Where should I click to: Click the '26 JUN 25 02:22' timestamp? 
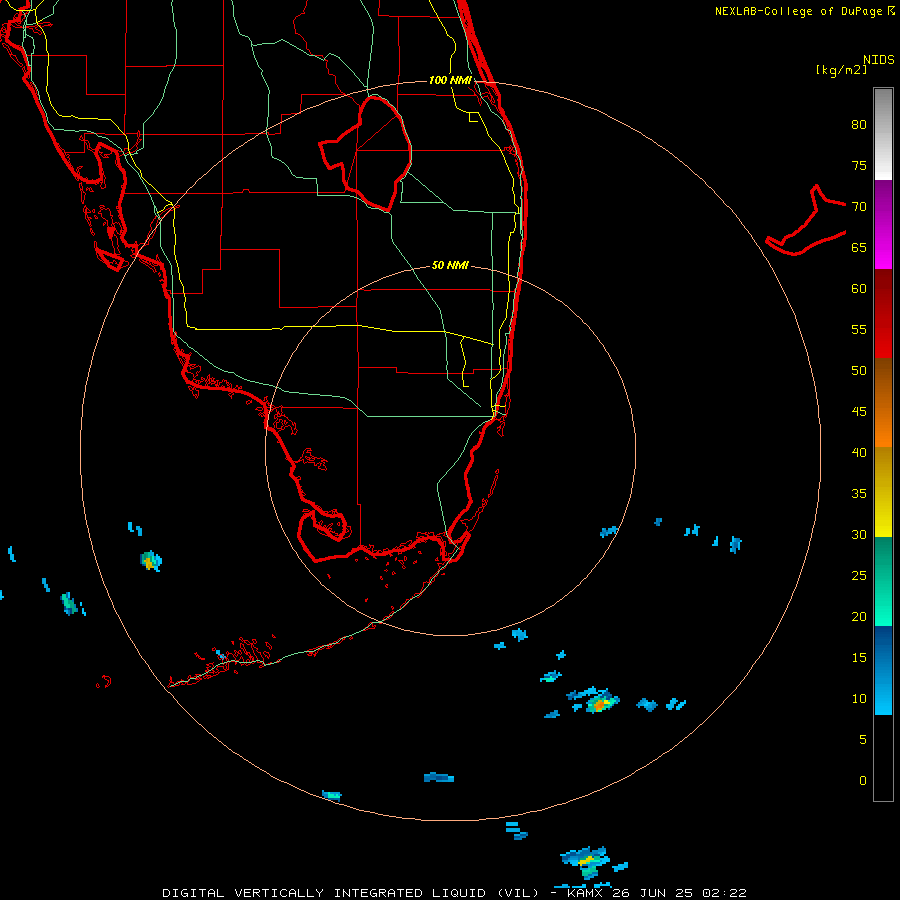(x=679, y=893)
